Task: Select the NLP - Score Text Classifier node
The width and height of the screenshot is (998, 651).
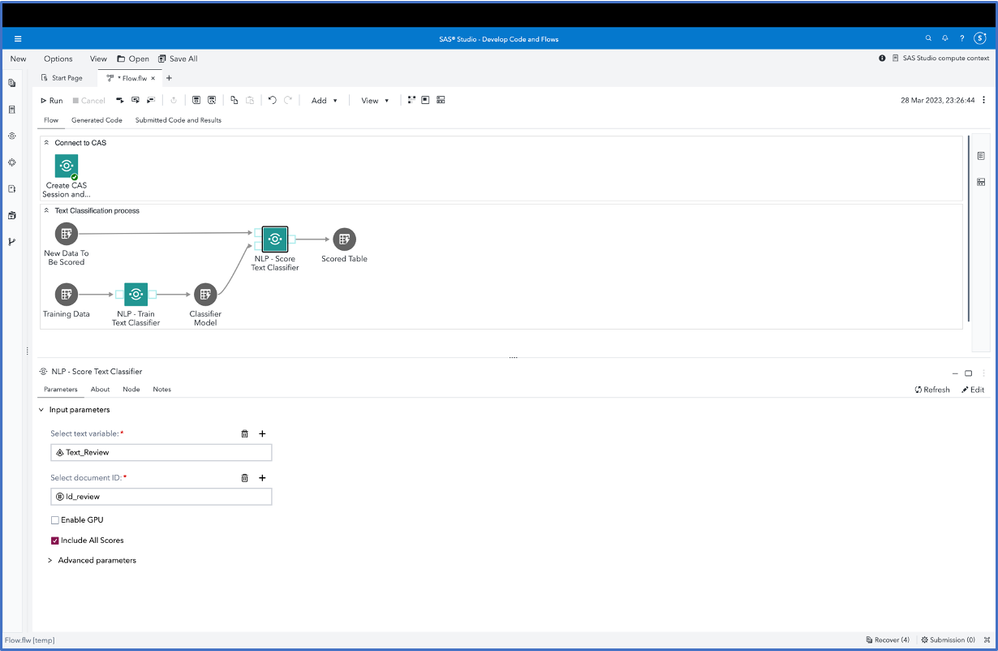Action: pos(275,239)
